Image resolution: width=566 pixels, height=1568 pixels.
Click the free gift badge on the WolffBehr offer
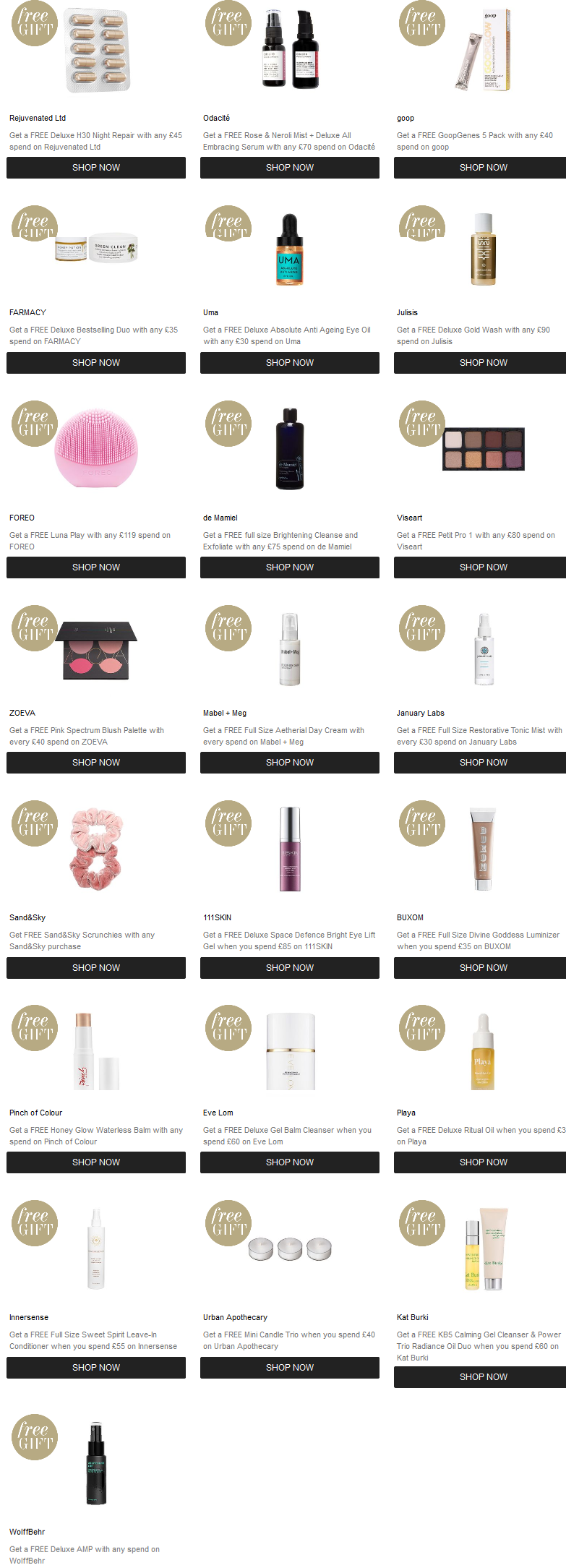pos(35,1436)
